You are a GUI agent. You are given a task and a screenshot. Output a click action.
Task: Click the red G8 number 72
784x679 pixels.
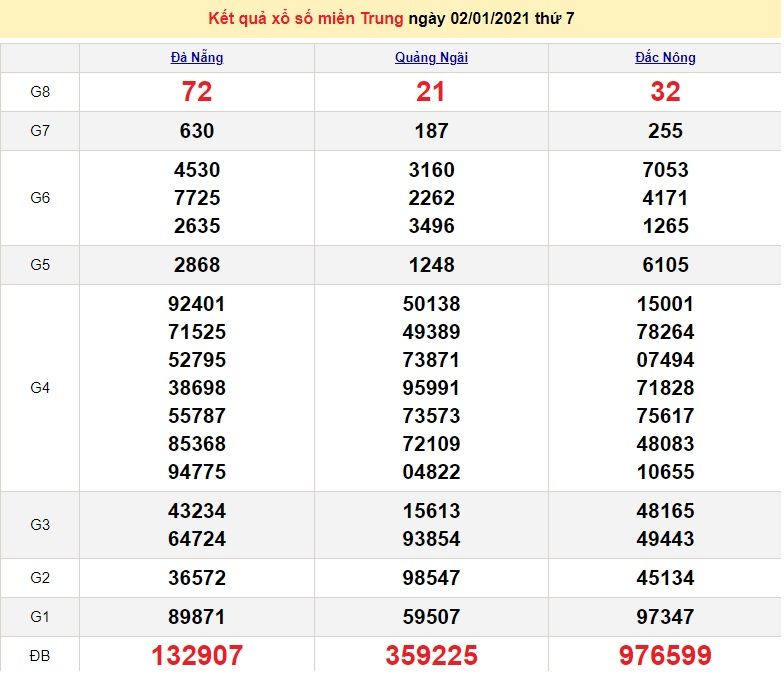[x=197, y=92]
